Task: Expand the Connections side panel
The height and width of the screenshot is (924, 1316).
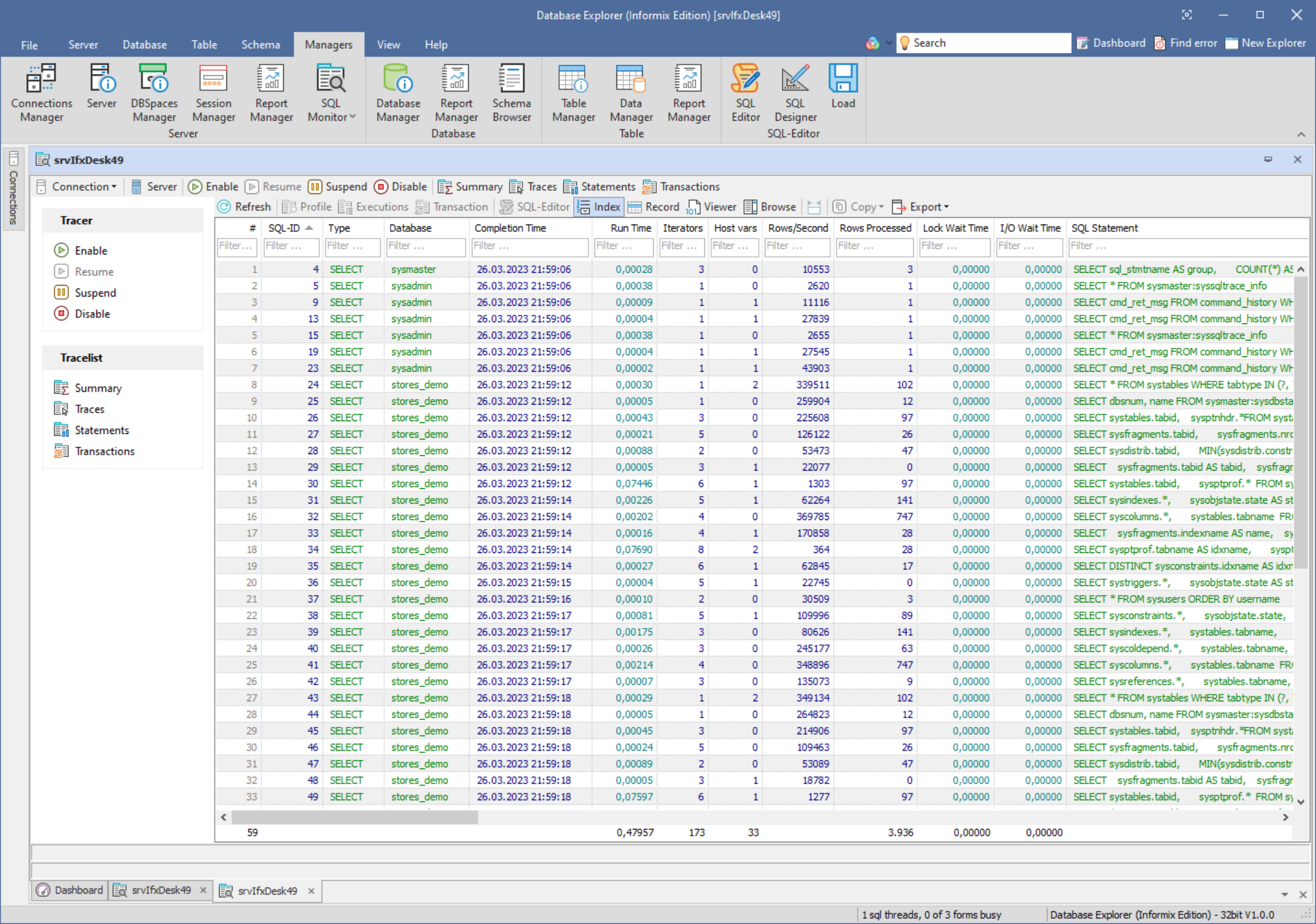Action: point(13,189)
